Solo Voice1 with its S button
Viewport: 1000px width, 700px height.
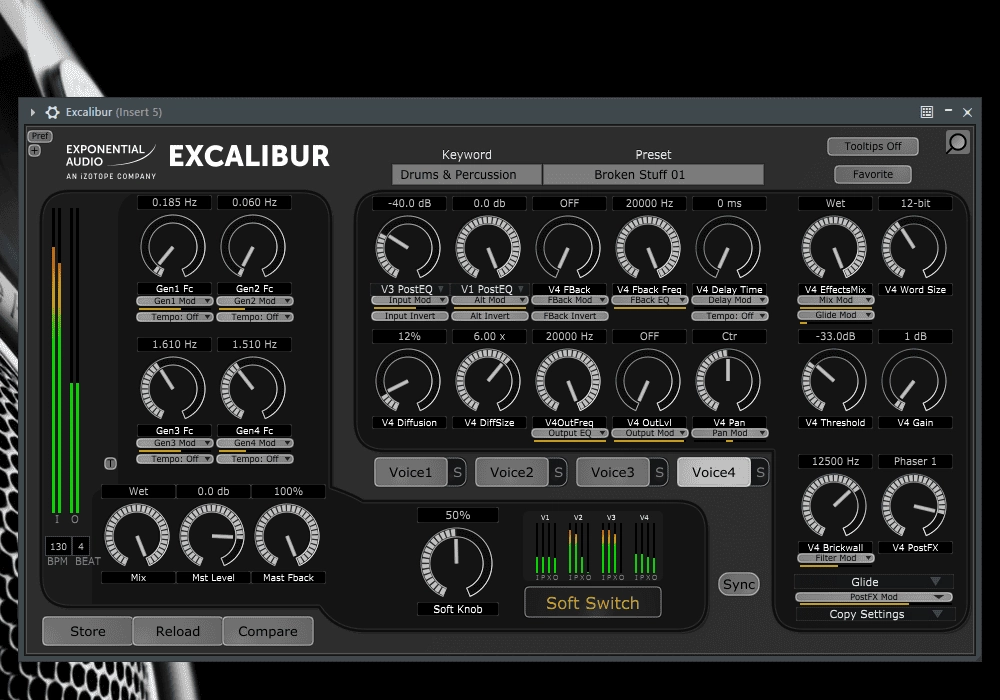coord(457,472)
